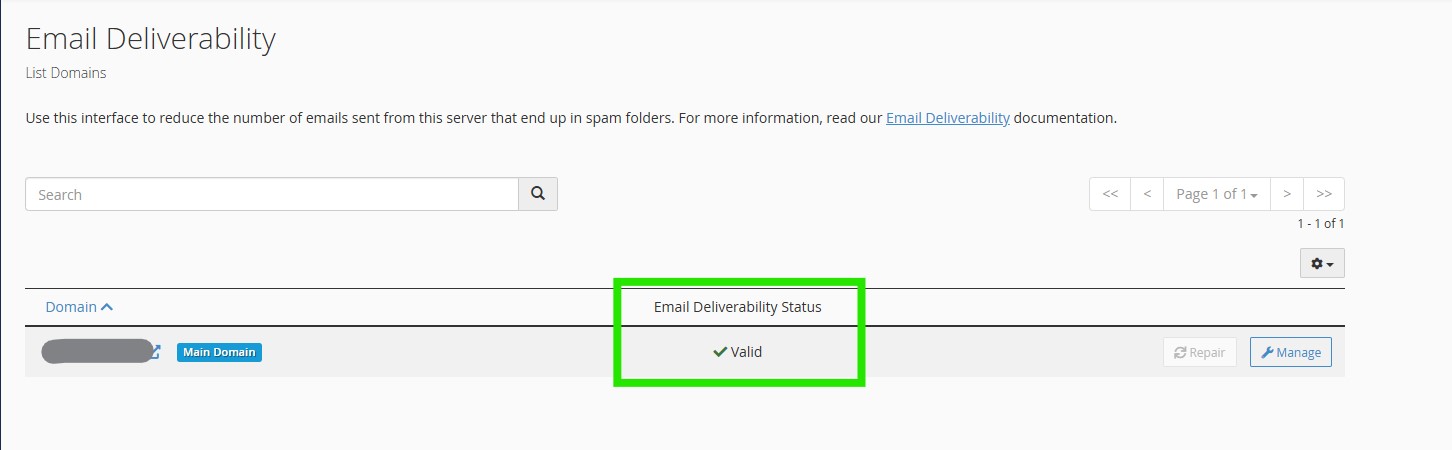The height and width of the screenshot is (450, 1452).
Task: Click the Email Deliverability page heading
Action: click(x=150, y=39)
